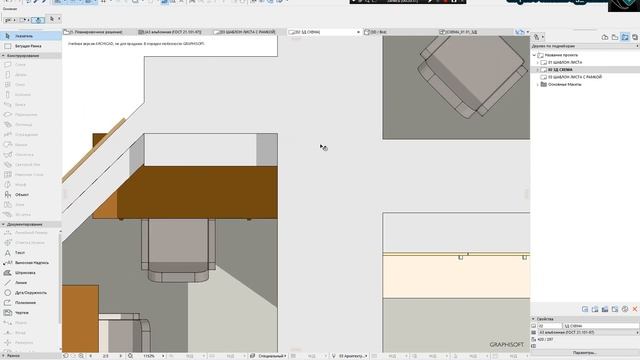Collapse the Свойства properties section

pyautogui.click(x=533, y=319)
